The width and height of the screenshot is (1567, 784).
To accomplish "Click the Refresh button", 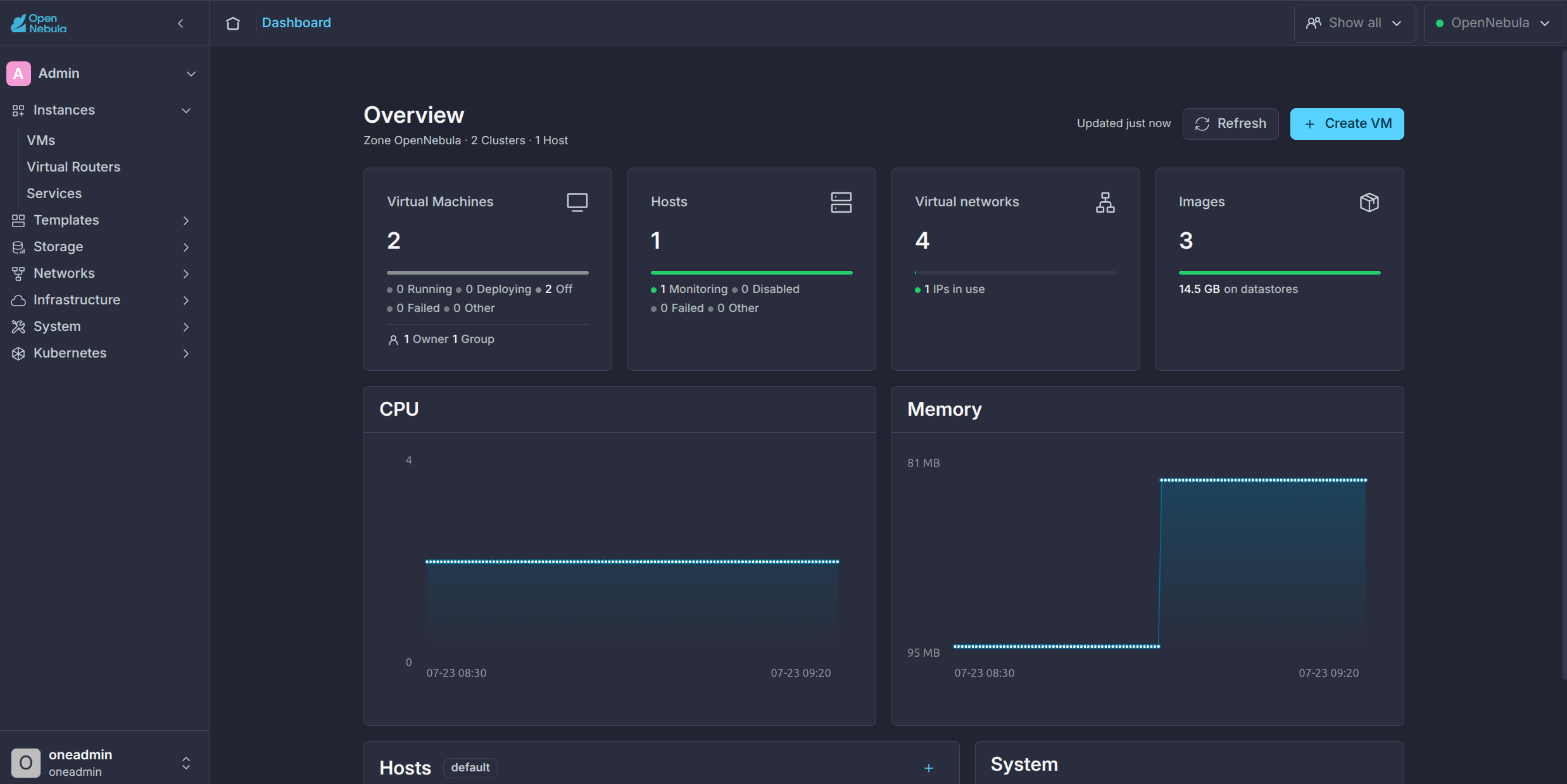I will [x=1230, y=124].
